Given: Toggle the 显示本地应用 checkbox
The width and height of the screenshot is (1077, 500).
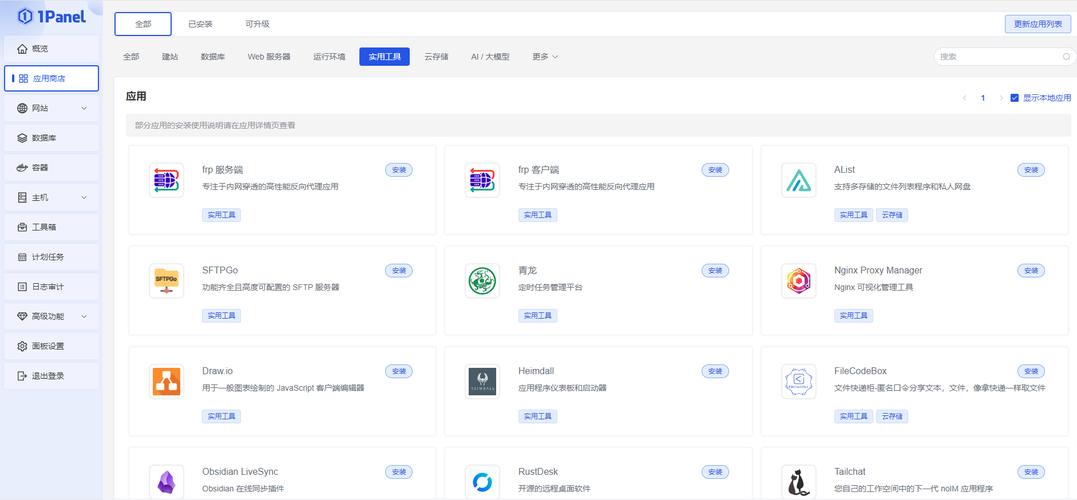Looking at the screenshot, I should point(1015,98).
